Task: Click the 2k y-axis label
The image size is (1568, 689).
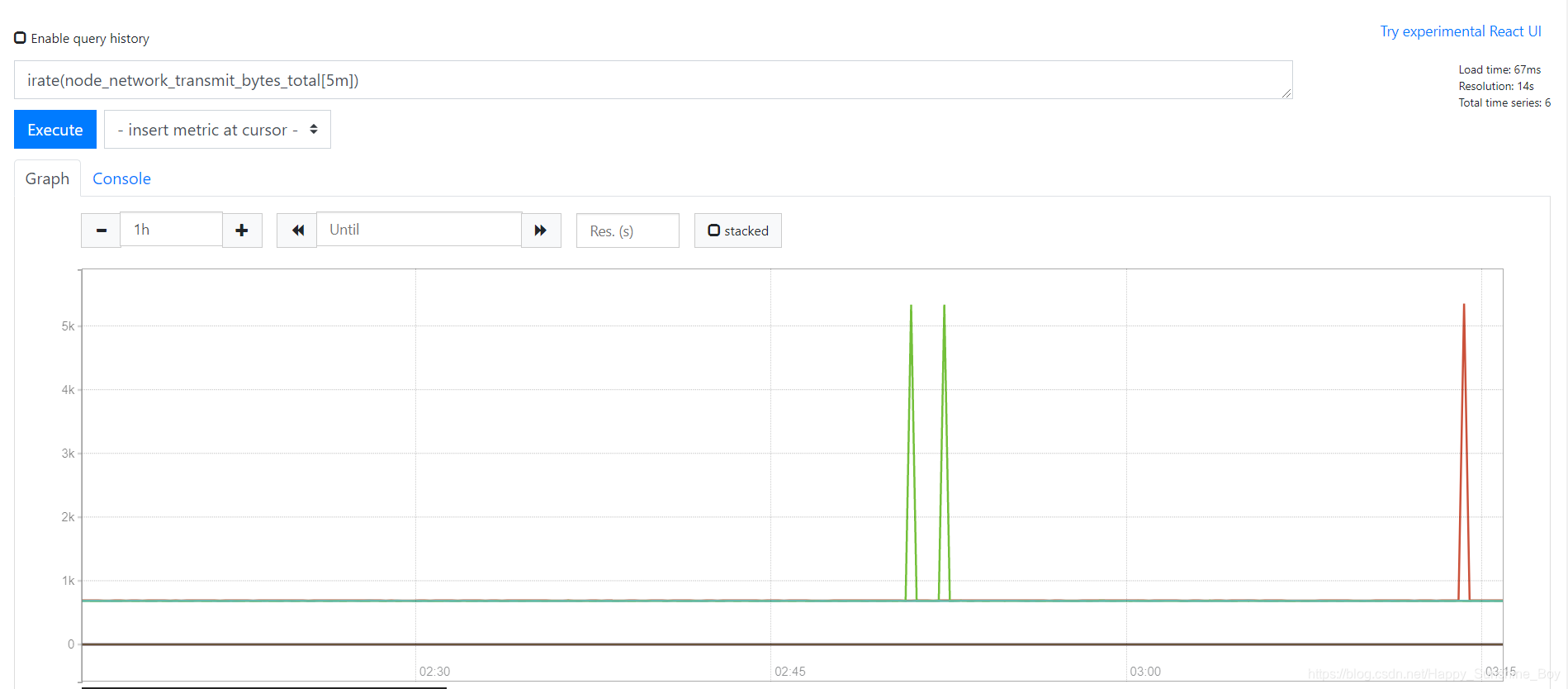Action: (x=68, y=517)
